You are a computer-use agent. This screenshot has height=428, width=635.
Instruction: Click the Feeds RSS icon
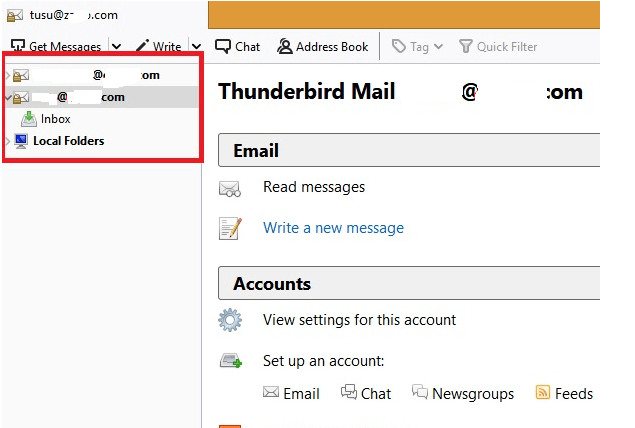click(x=543, y=392)
